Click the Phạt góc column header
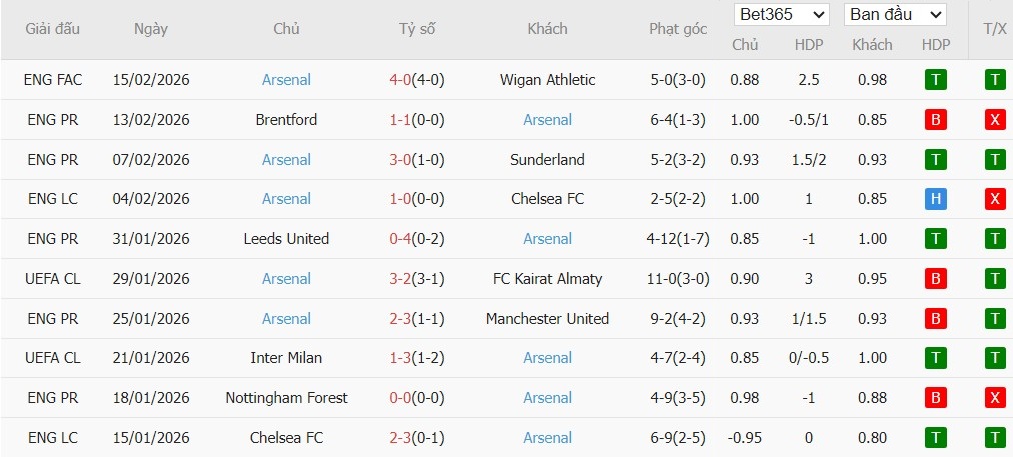 coord(677,29)
